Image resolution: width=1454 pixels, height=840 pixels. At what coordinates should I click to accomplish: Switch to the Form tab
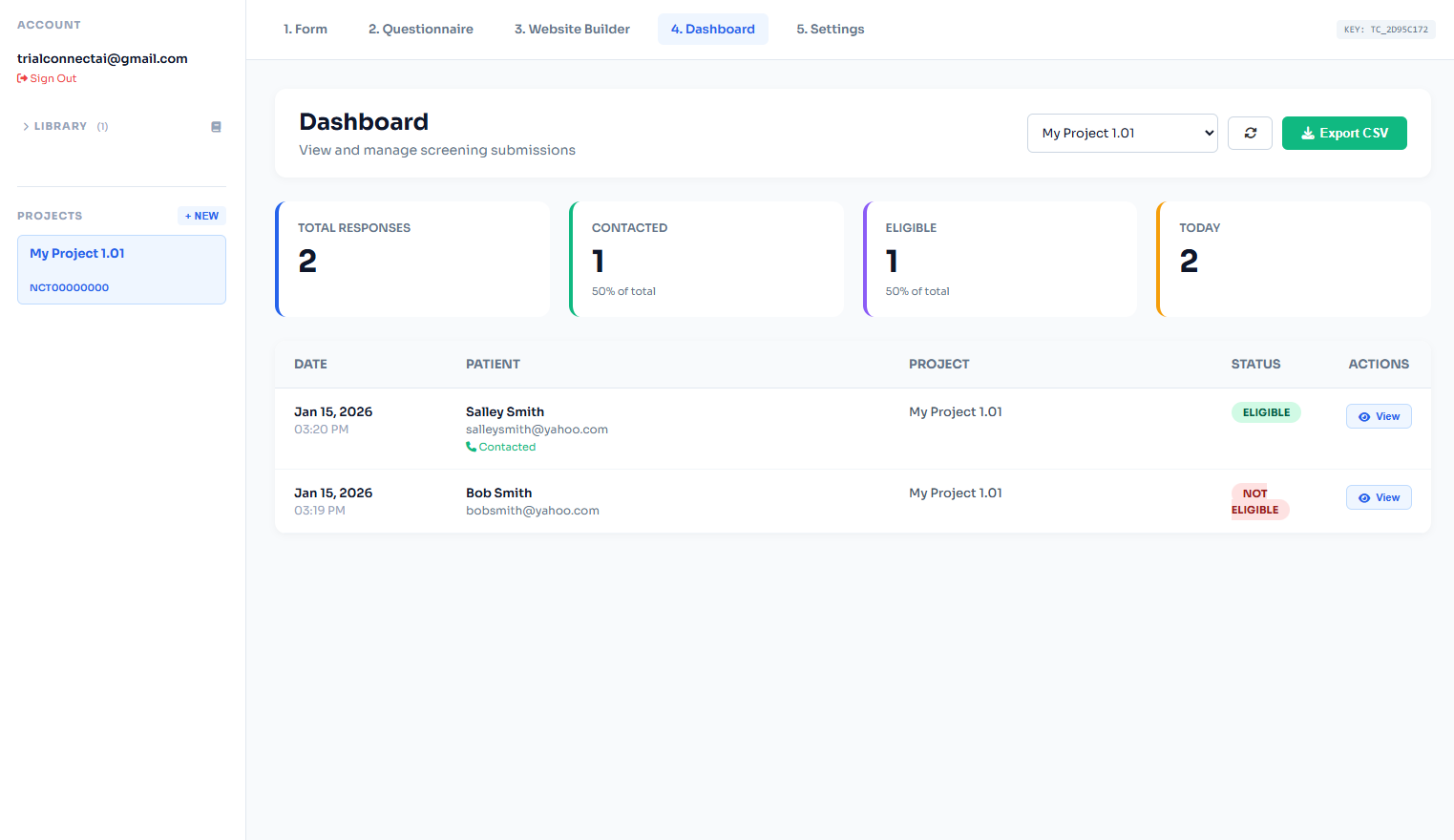point(306,29)
